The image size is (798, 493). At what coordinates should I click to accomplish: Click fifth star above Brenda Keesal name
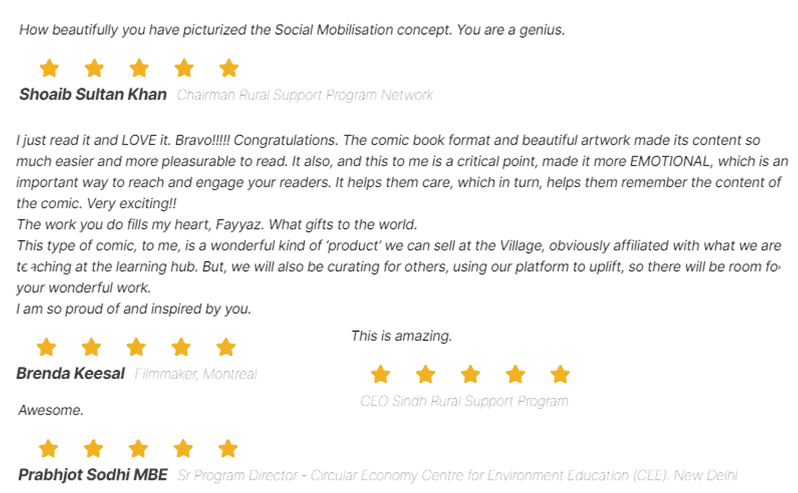(x=225, y=347)
